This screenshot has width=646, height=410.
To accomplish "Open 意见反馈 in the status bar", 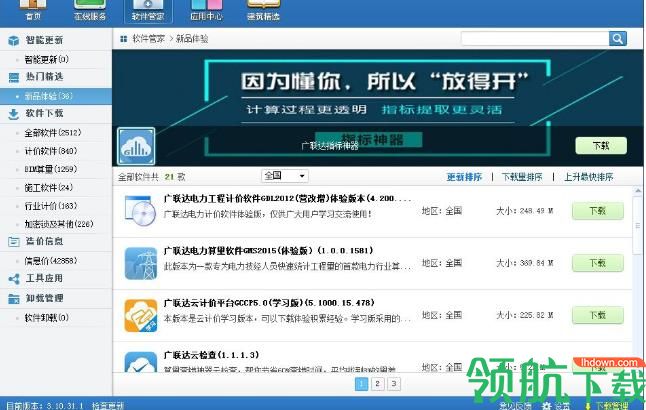I will tap(515, 406).
